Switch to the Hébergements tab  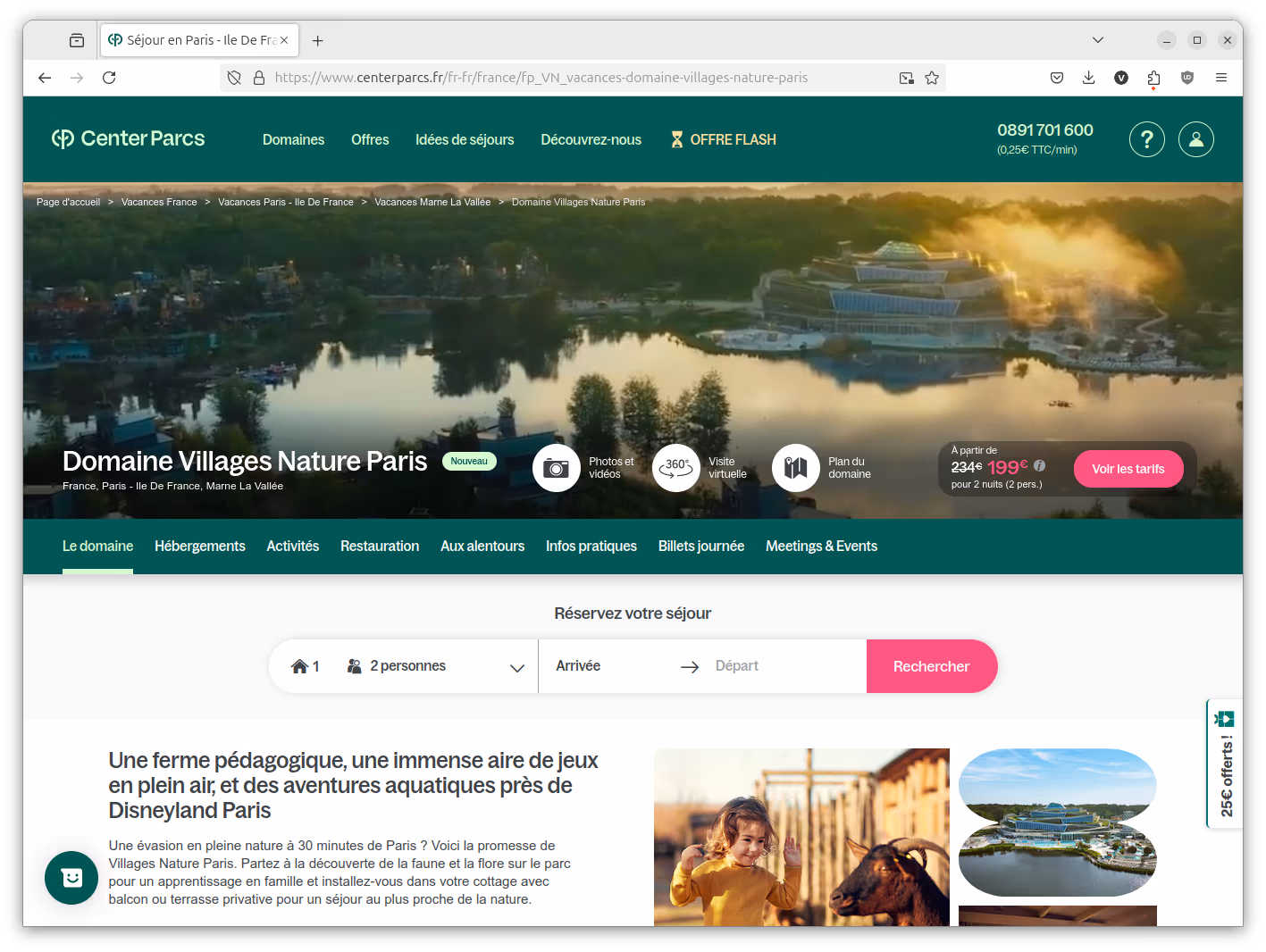(199, 546)
